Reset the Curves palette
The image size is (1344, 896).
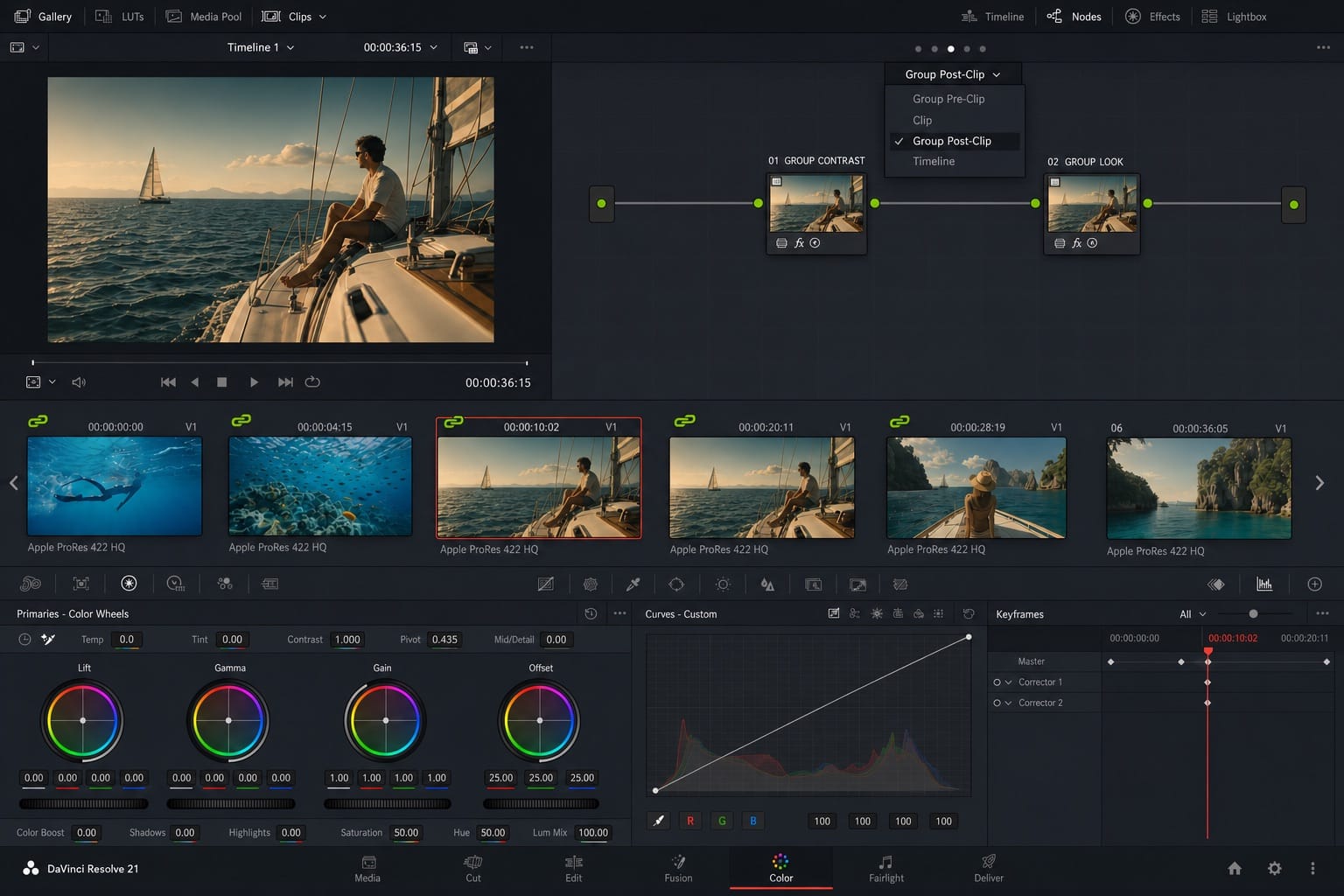point(969,613)
